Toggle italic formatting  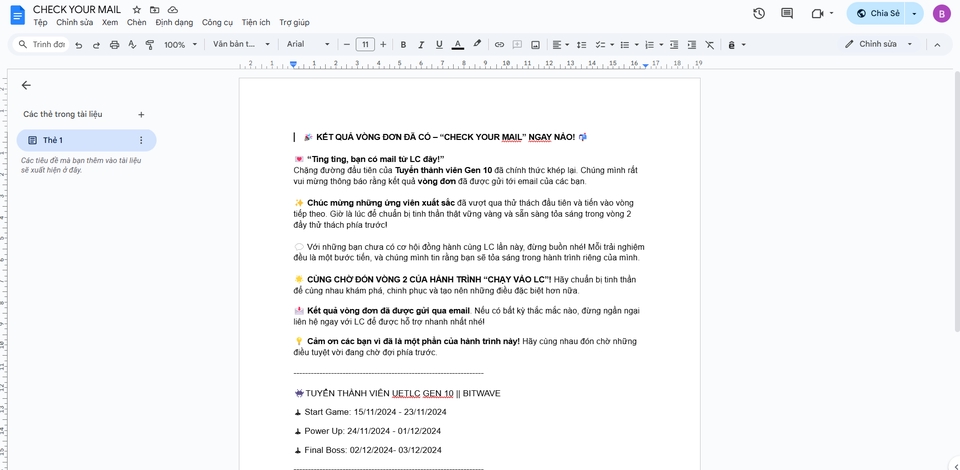421,45
